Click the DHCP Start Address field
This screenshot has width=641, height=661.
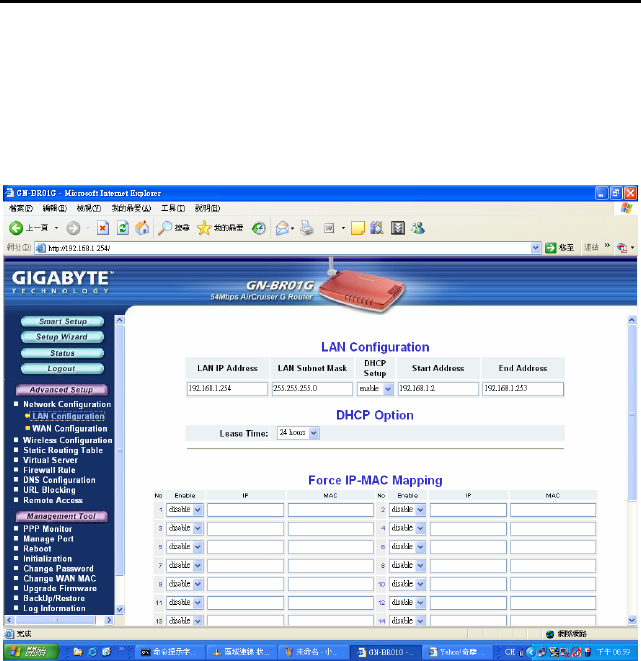point(438,389)
